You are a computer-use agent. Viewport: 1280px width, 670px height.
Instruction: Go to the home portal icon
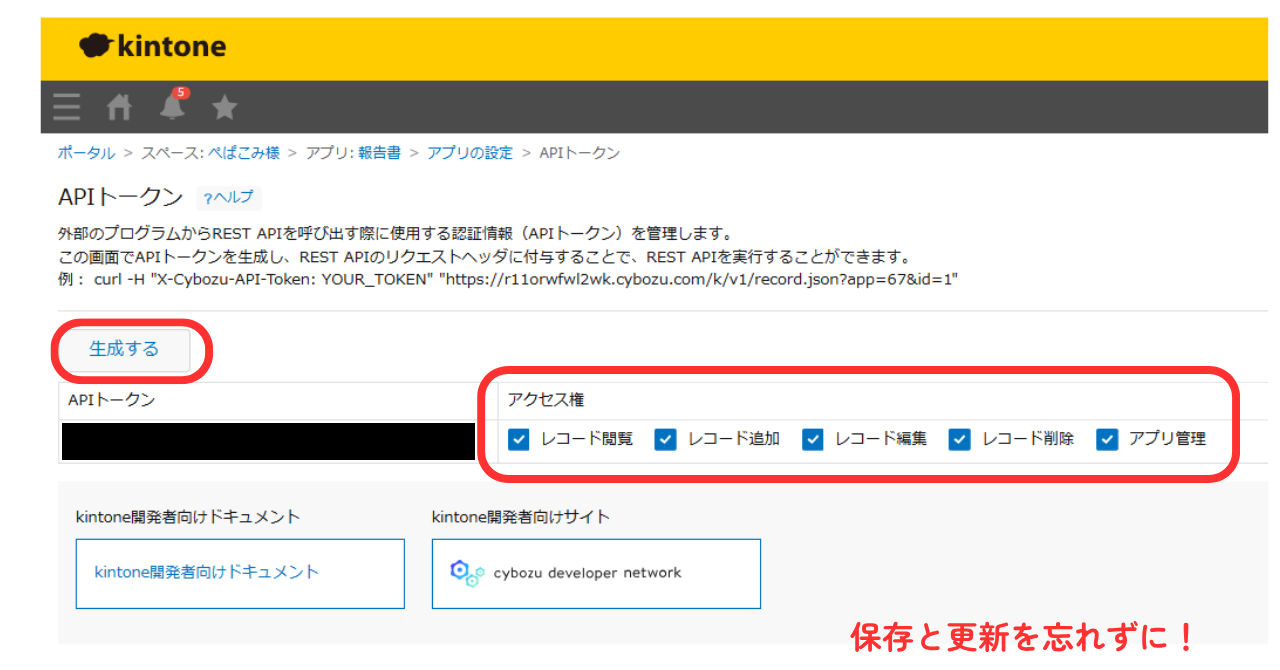coord(120,107)
